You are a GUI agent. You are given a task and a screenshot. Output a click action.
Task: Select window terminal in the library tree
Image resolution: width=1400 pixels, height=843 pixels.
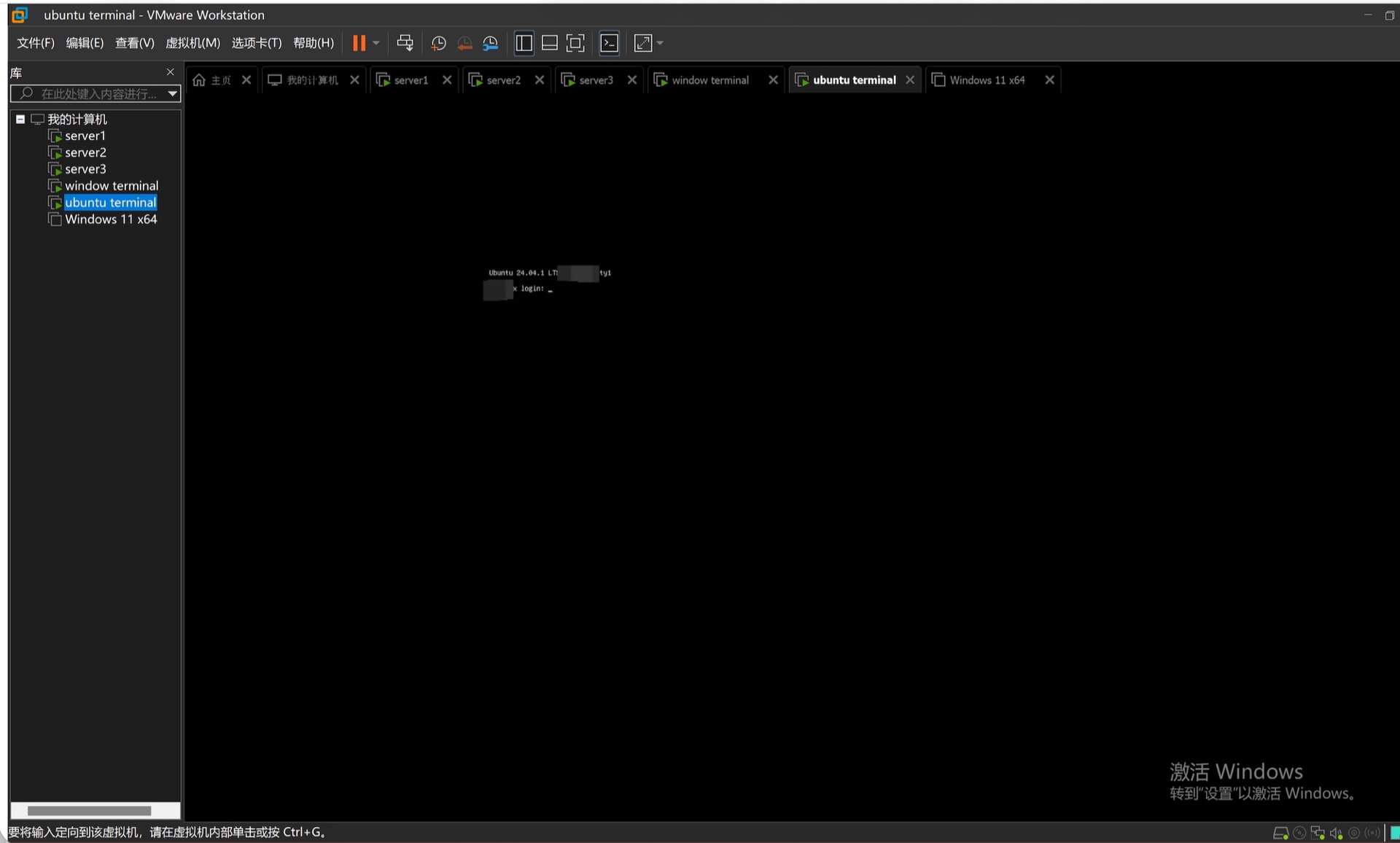(112, 186)
